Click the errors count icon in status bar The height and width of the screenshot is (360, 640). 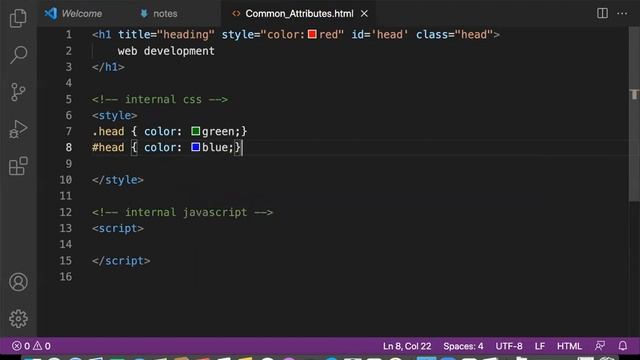21,346
